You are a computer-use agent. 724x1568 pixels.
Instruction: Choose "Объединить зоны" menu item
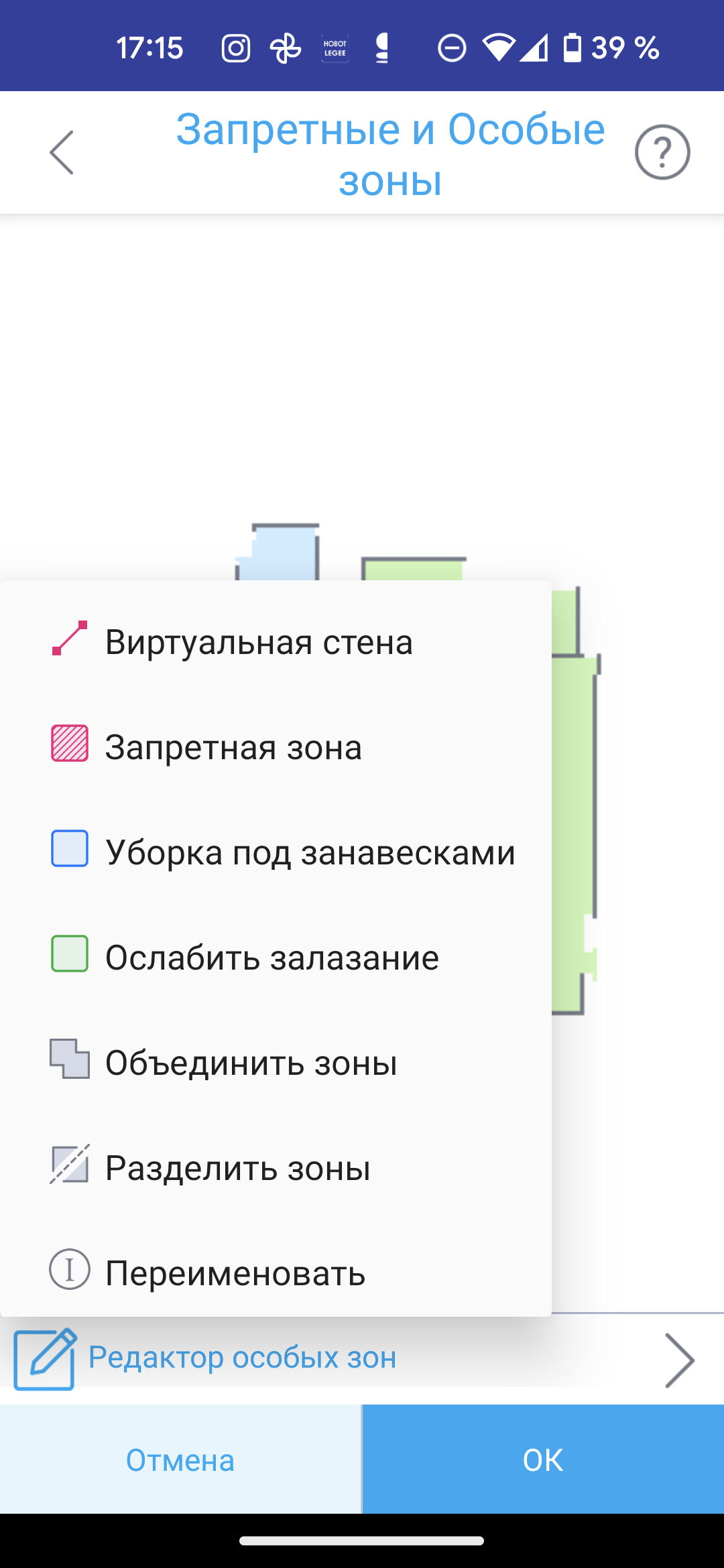(251, 1063)
